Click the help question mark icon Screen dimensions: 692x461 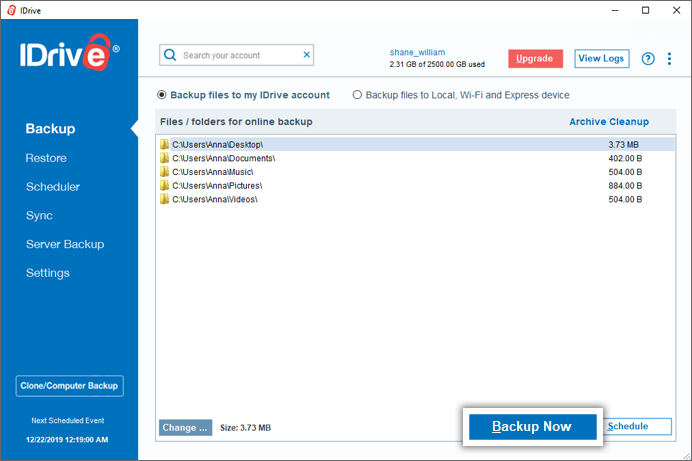click(648, 58)
